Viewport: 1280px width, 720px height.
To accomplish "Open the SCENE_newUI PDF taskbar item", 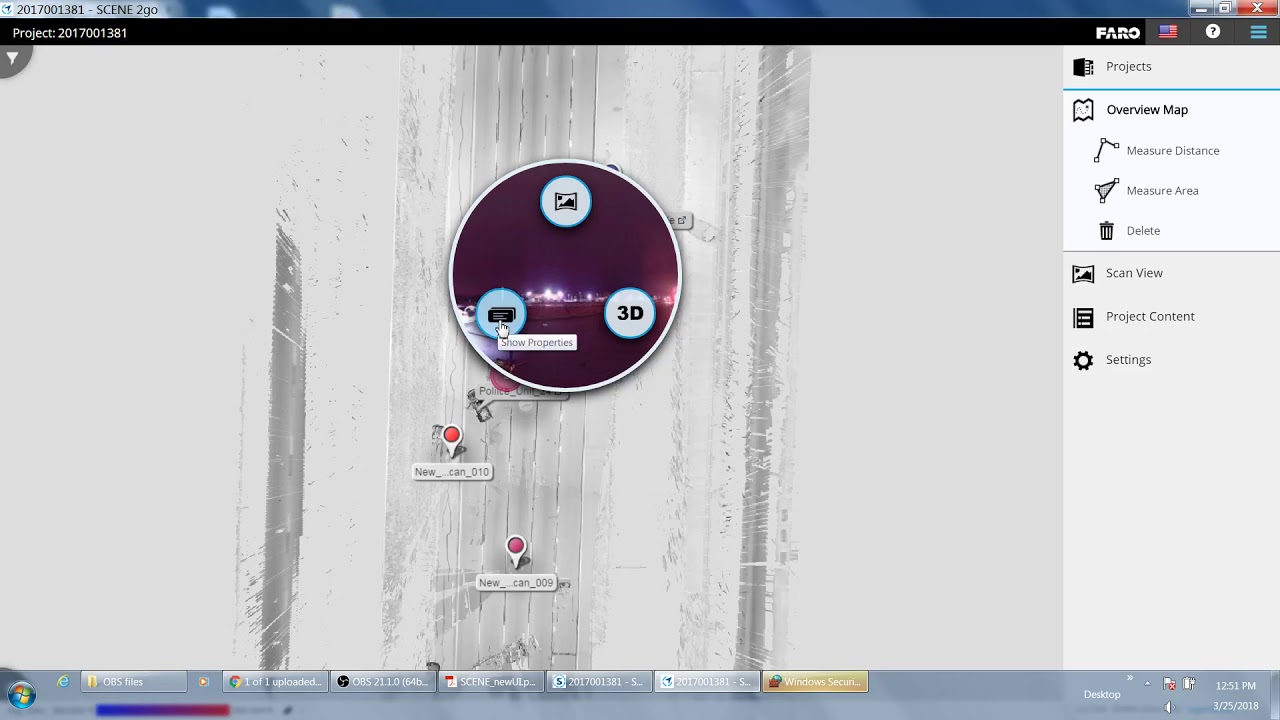I will click(x=492, y=682).
